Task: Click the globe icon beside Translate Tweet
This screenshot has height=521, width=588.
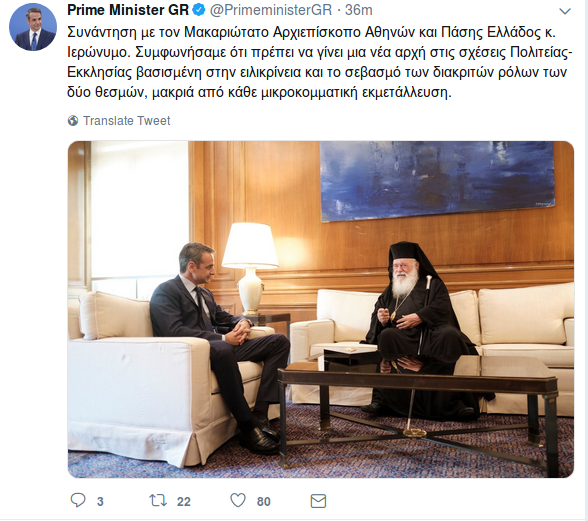Action: click(x=73, y=121)
